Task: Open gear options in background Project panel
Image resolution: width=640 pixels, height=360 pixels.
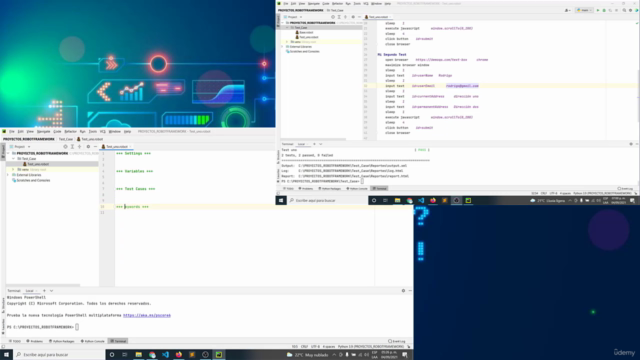Action: pos(353,17)
